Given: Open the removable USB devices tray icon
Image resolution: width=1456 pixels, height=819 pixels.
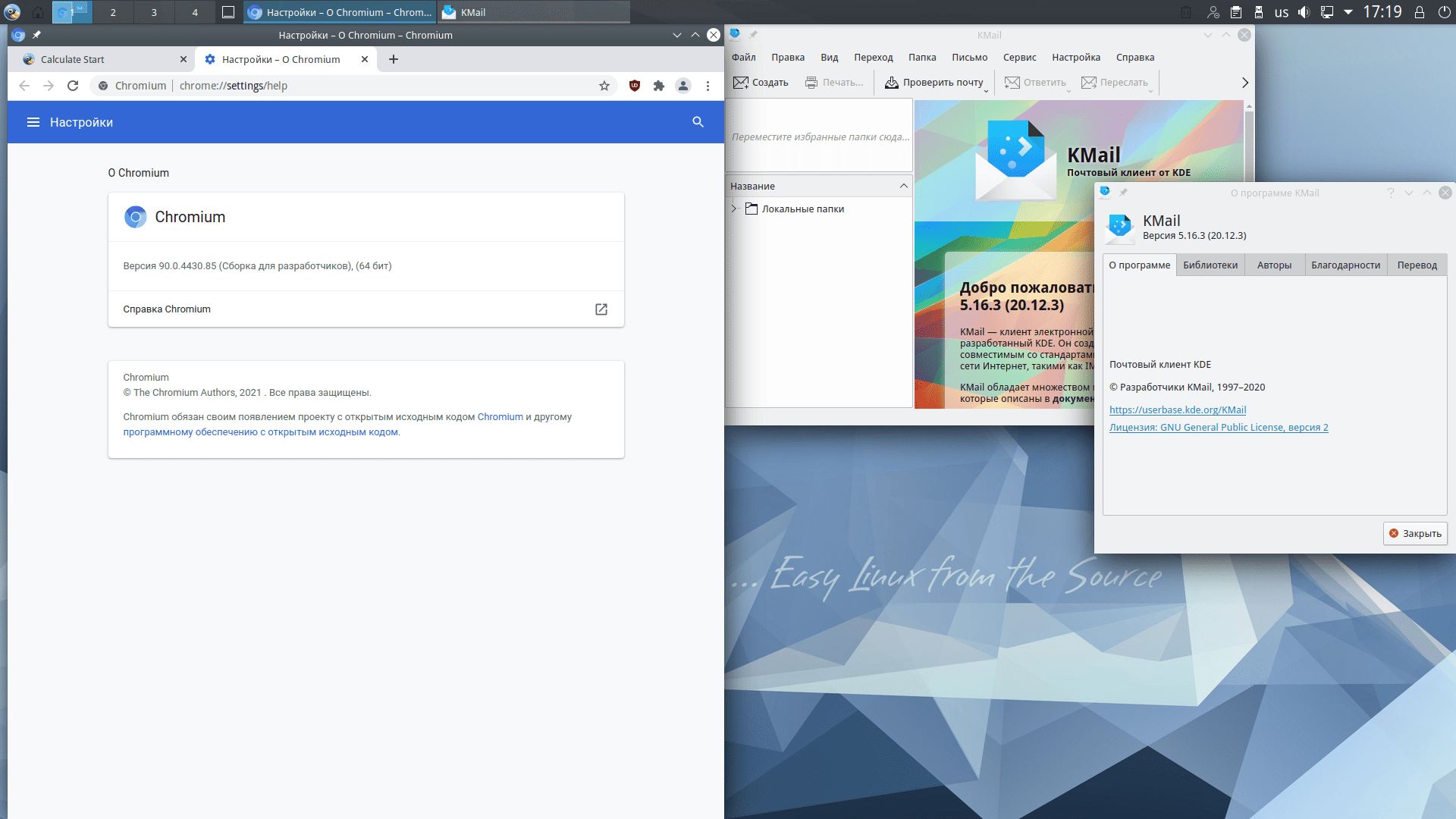Looking at the screenshot, I should click(x=1259, y=12).
